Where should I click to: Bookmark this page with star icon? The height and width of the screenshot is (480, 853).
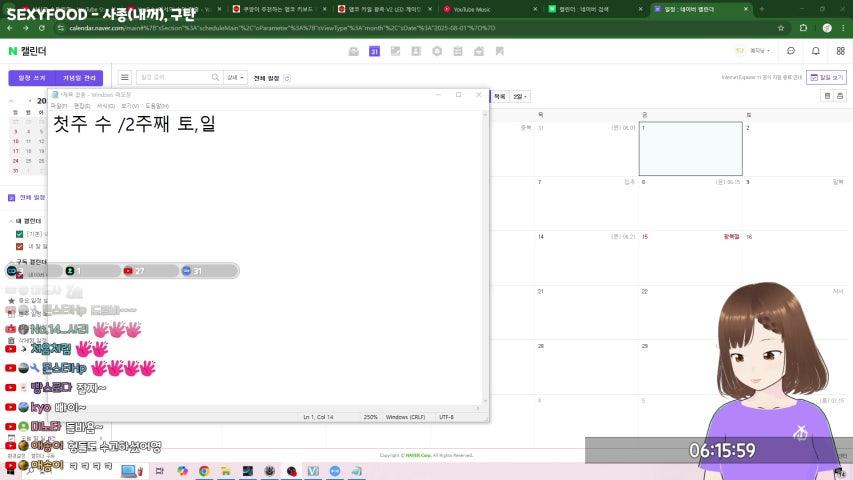pyautogui.click(x=781, y=28)
